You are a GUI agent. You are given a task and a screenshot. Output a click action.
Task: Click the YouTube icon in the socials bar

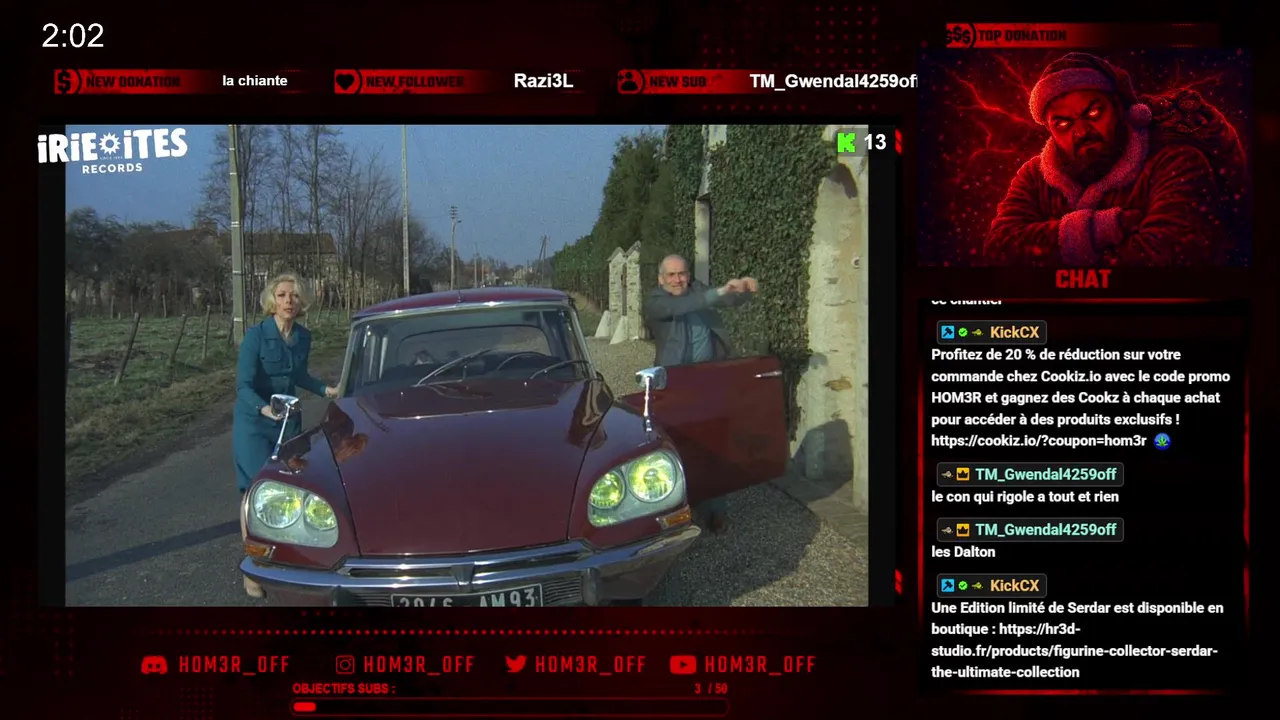(683, 665)
